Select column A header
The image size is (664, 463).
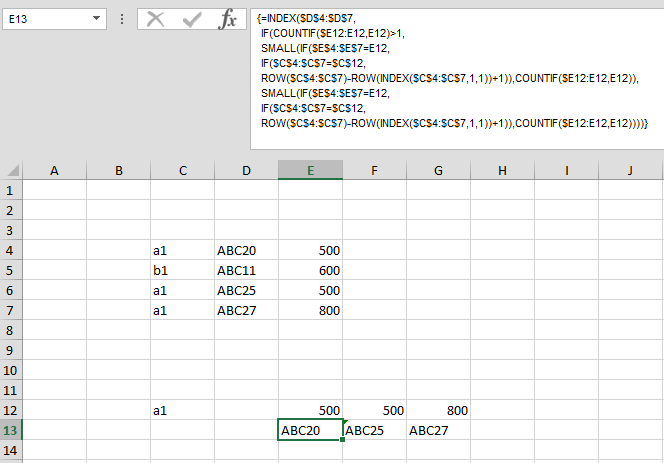(x=54, y=170)
